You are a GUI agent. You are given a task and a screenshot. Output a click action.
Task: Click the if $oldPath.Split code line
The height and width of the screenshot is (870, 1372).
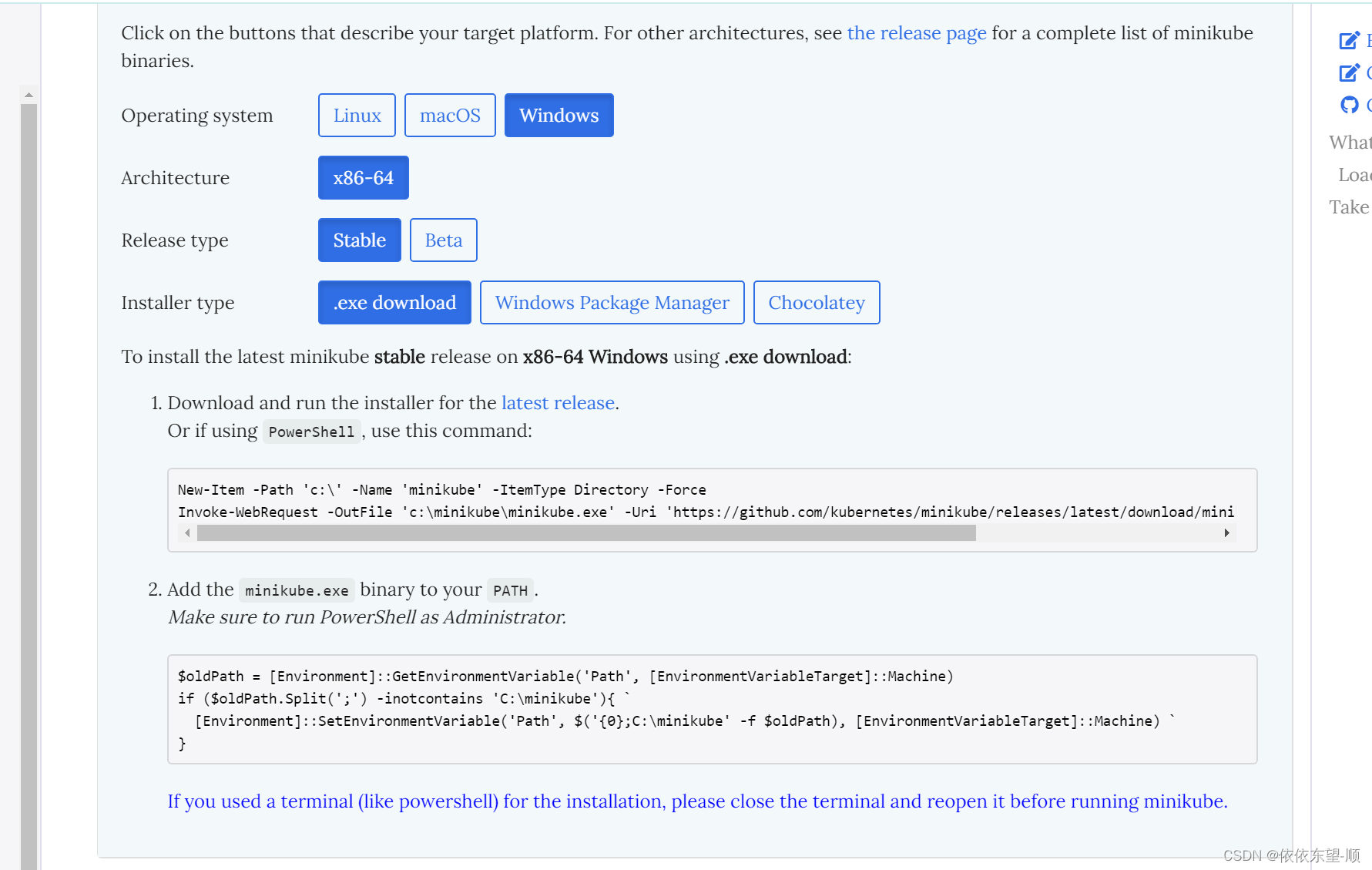404,699
